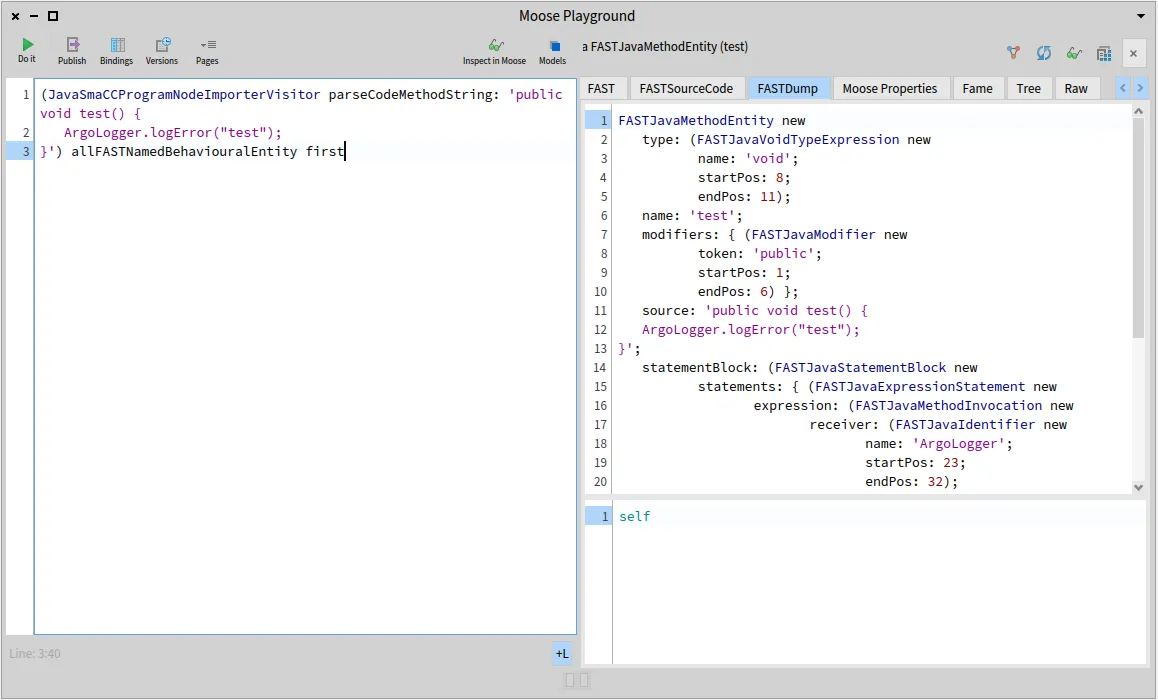Click the window-grid browse icon in inspector toolbar
The height and width of the screenshot is (700, 1158).
[1104, 53]
